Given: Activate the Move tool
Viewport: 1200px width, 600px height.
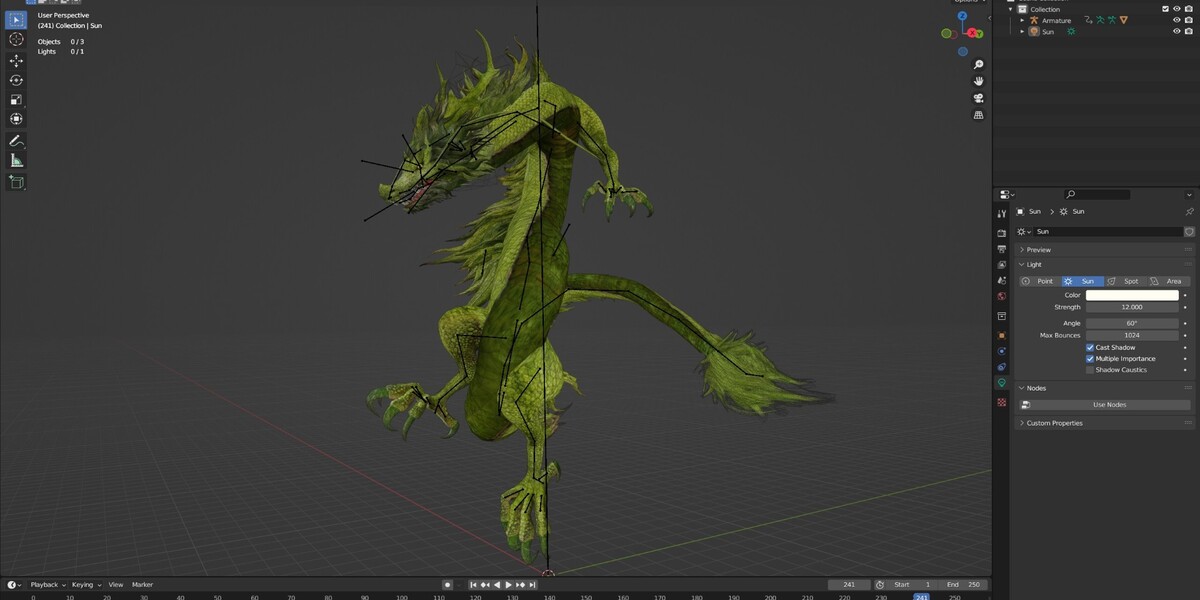Looking at the screenshot, I should tap(16, 60).
